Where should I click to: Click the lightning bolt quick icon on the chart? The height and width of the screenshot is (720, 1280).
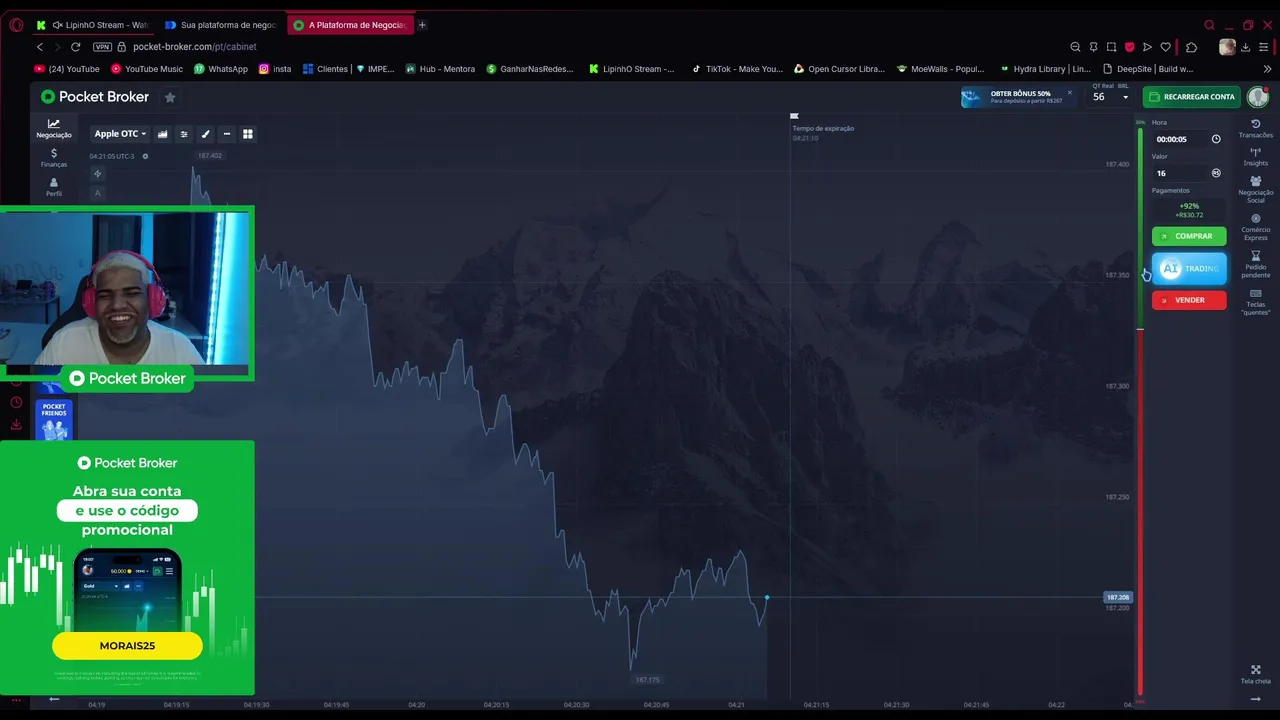click(97, 174)
